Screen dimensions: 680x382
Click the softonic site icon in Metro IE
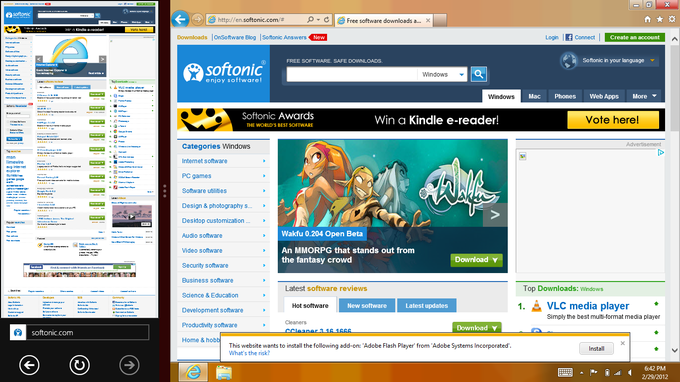[18, 333]
